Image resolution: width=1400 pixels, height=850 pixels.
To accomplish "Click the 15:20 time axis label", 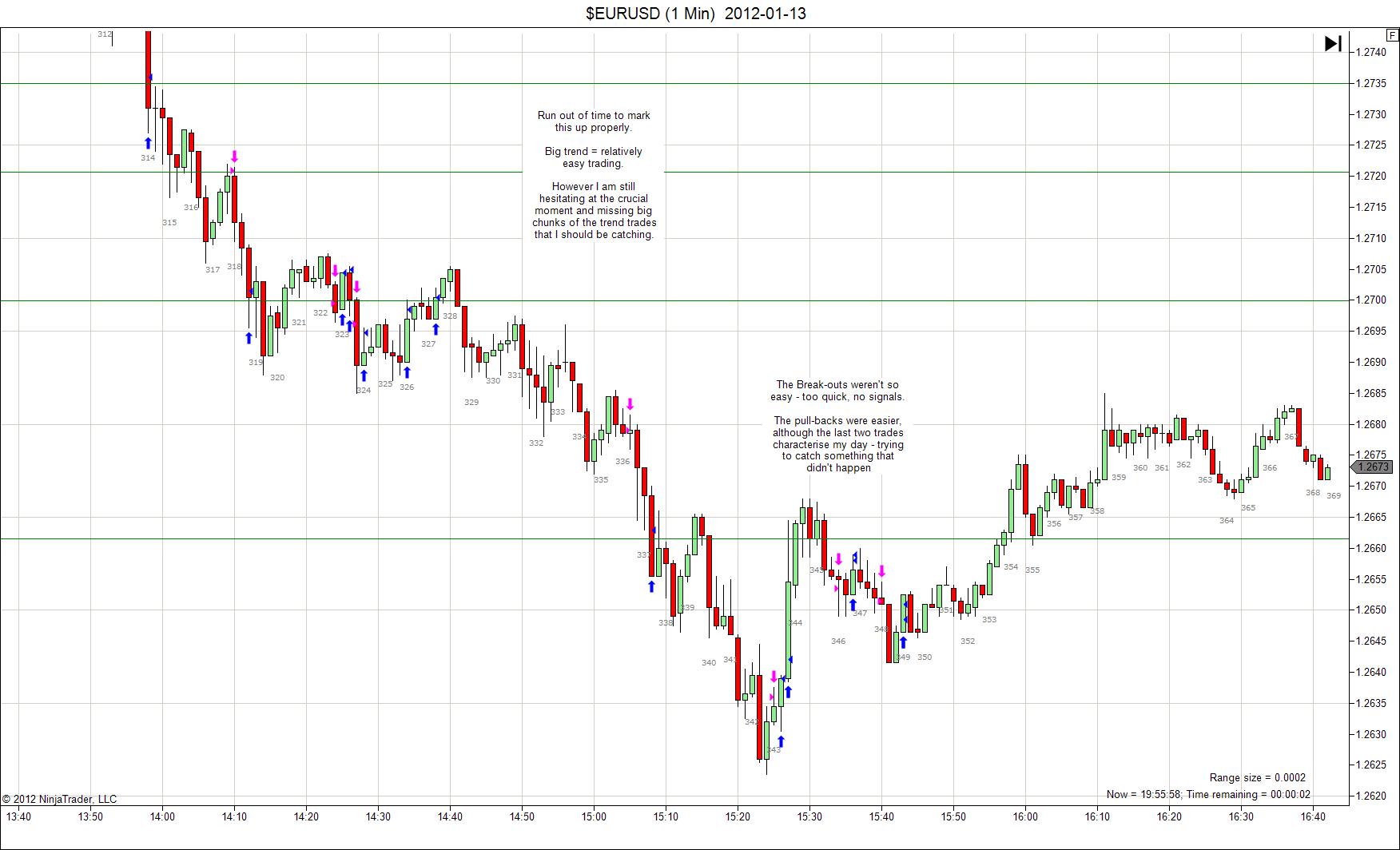I will (x=738, y=816).
